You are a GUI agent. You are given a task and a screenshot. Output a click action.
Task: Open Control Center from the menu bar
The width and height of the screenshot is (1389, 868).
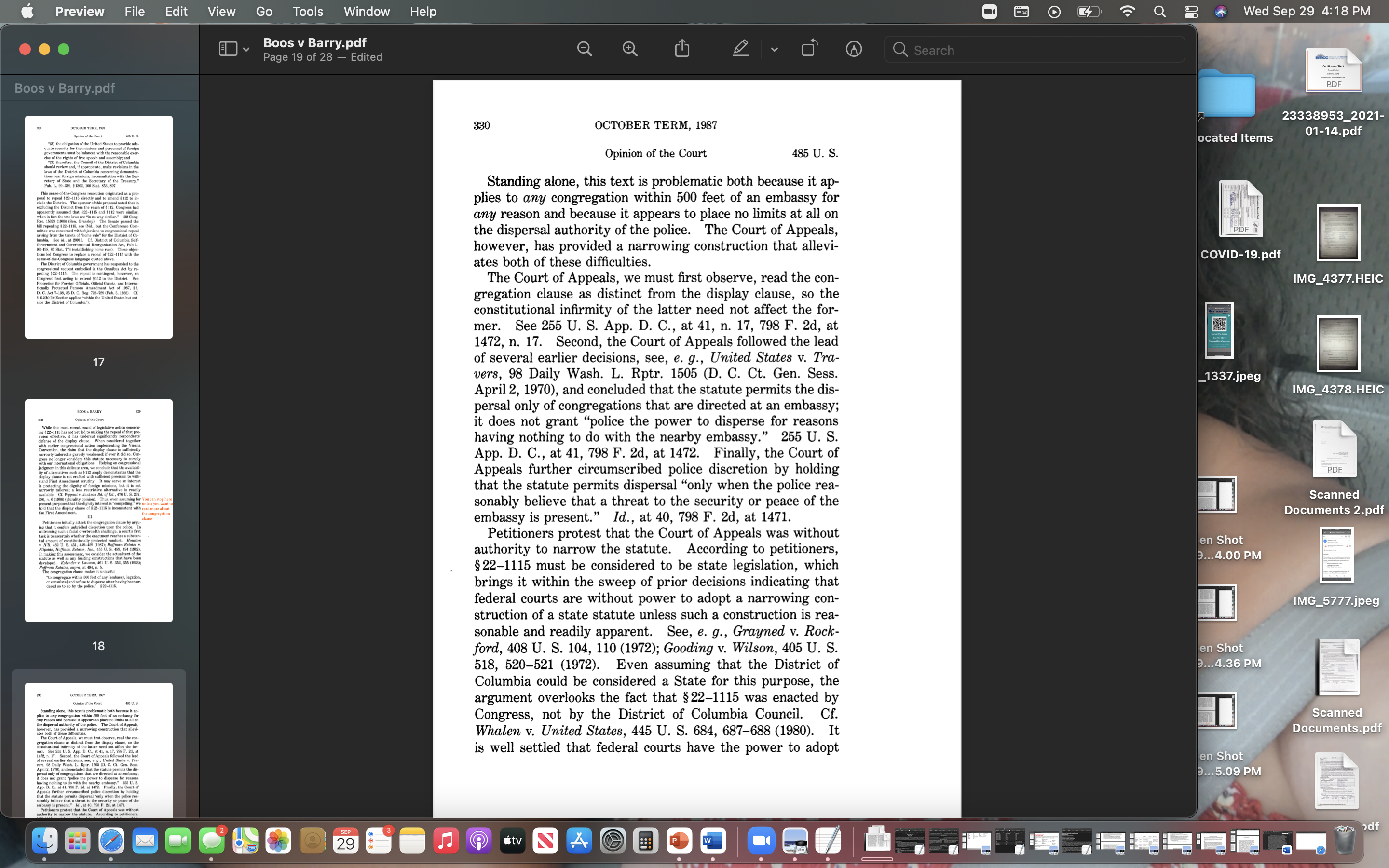click(1190, 12)
